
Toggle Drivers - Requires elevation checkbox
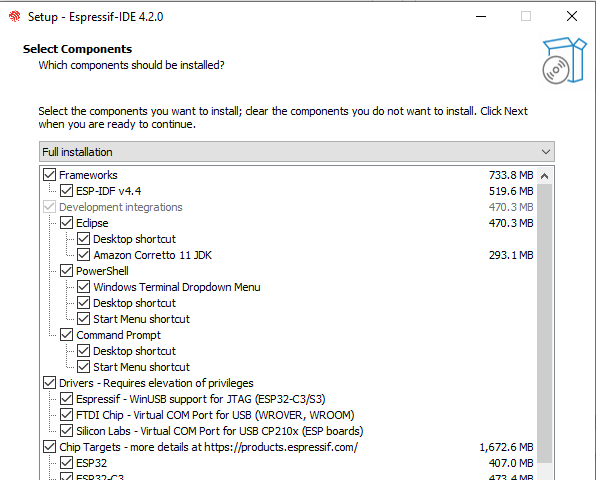[x=49, y=383]
